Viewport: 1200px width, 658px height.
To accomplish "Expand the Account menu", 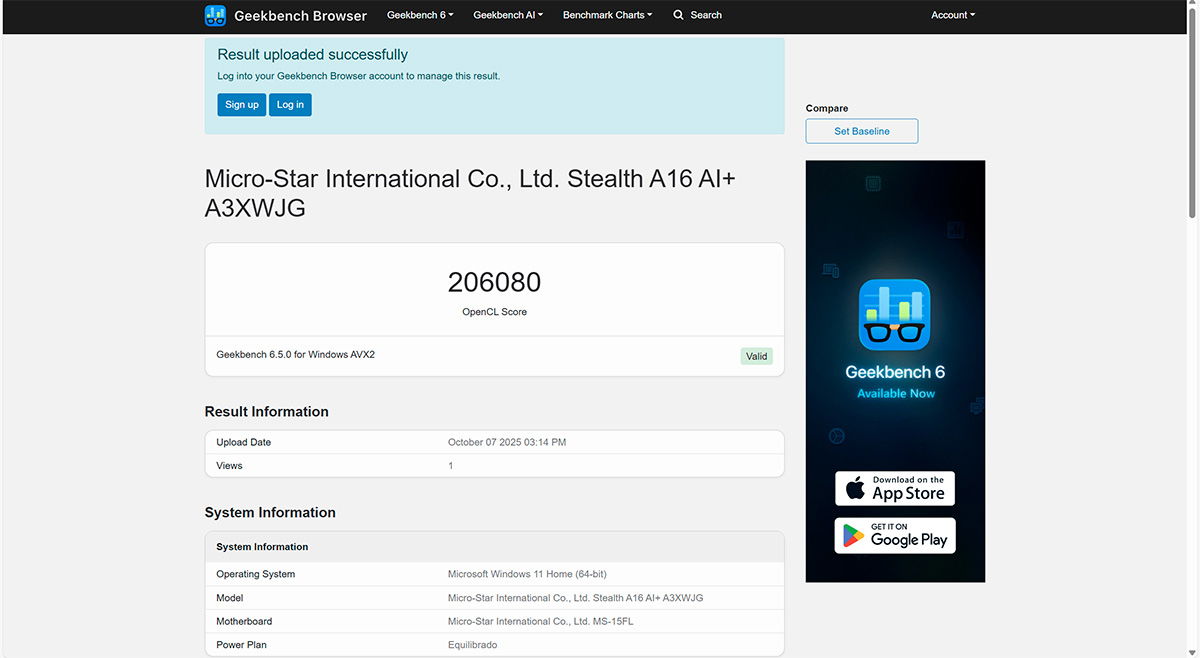I will click(x=953, y=15).
